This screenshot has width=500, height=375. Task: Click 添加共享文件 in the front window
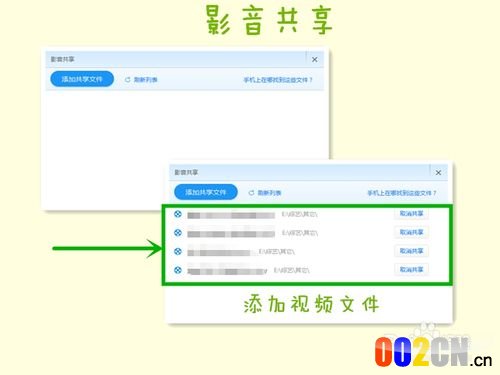pyautogui.click(x=206, y=192)
